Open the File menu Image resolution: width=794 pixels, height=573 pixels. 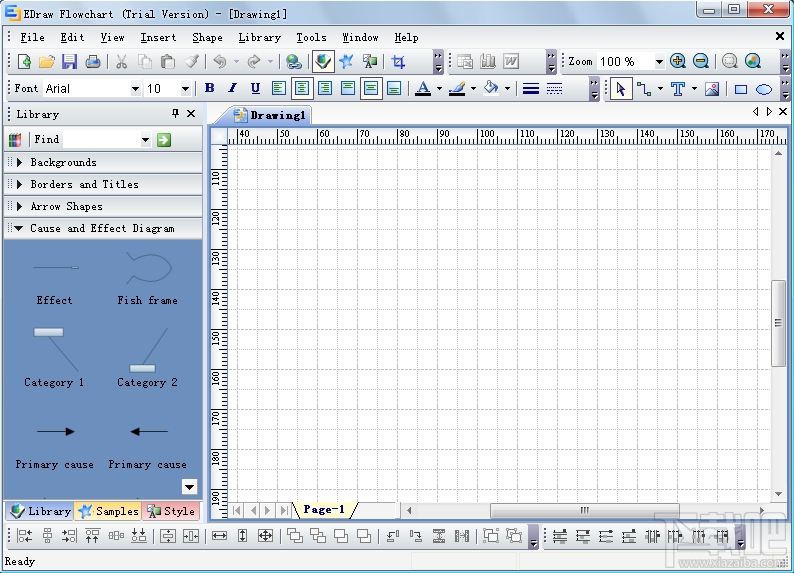point(32,37)
